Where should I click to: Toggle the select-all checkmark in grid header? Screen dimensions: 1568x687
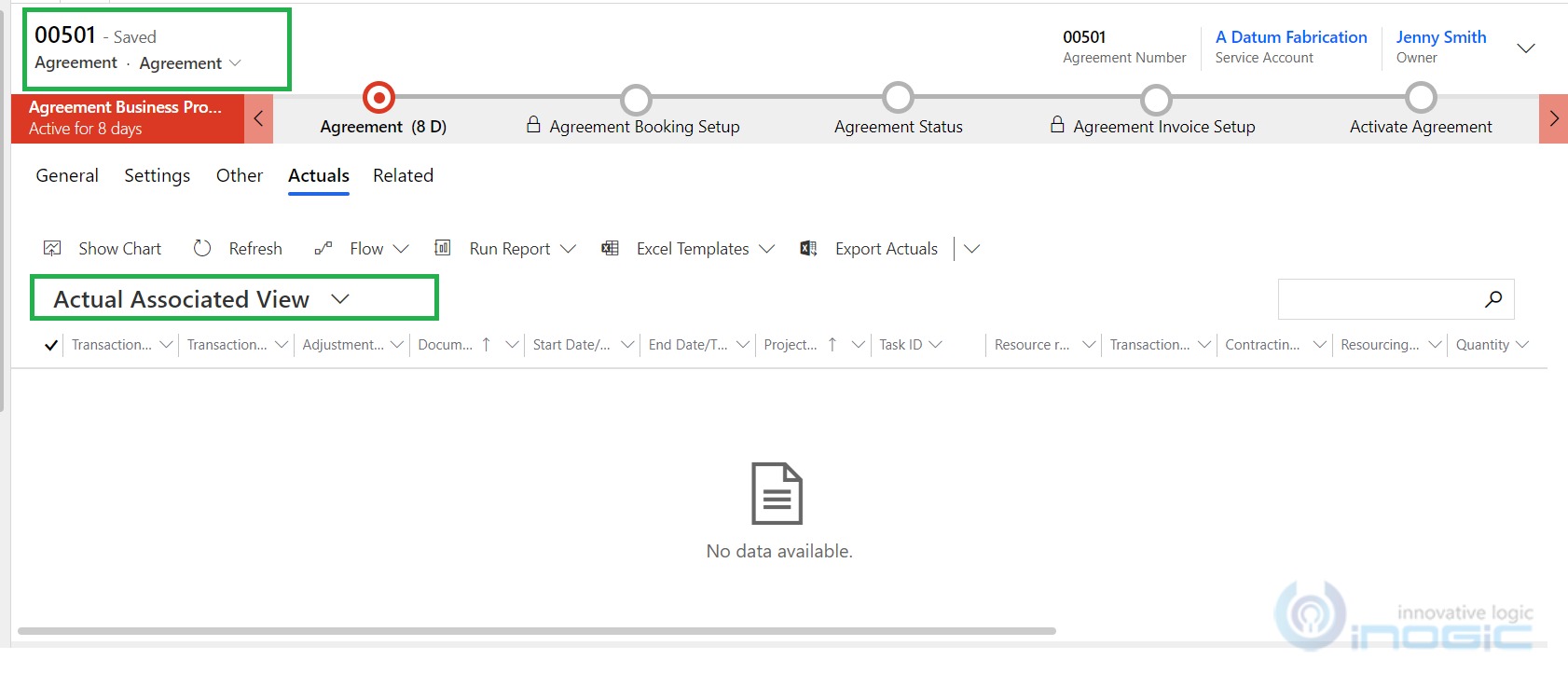tap(51, 346)
